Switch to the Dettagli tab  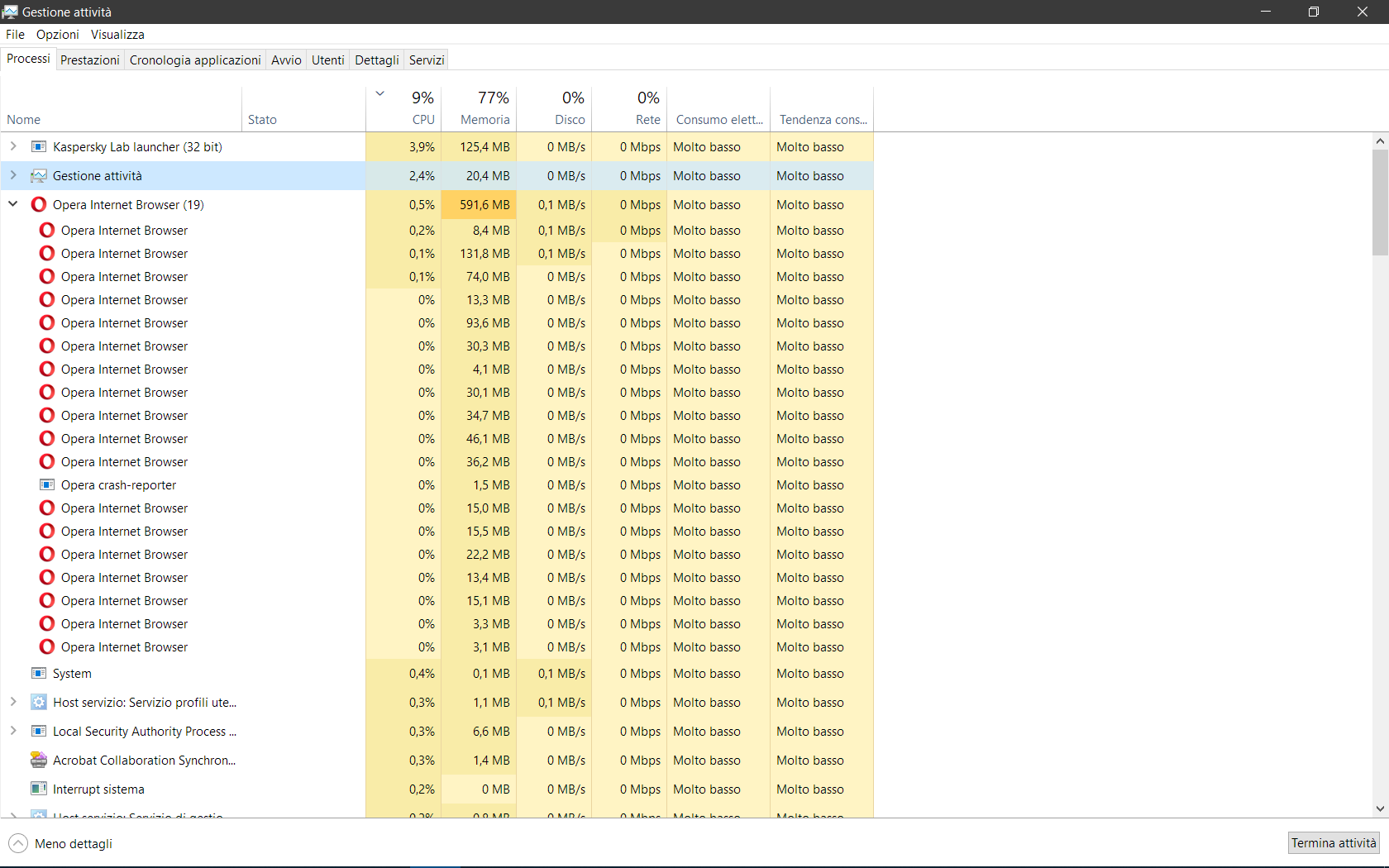pyautogui.click(x=377, y=60)
